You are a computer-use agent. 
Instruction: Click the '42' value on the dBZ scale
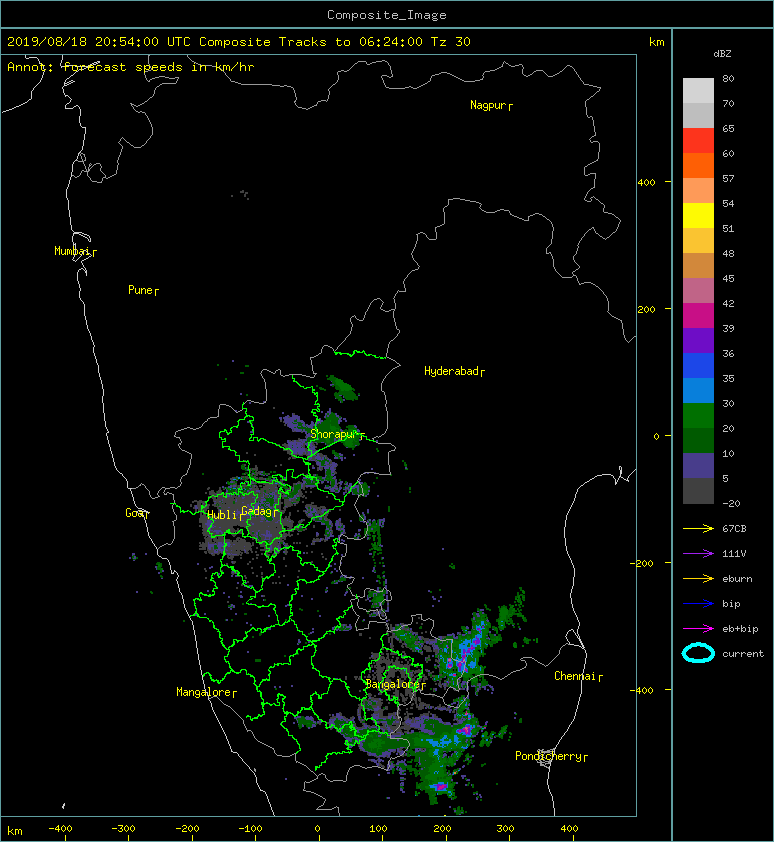click(x=728, y=303)
